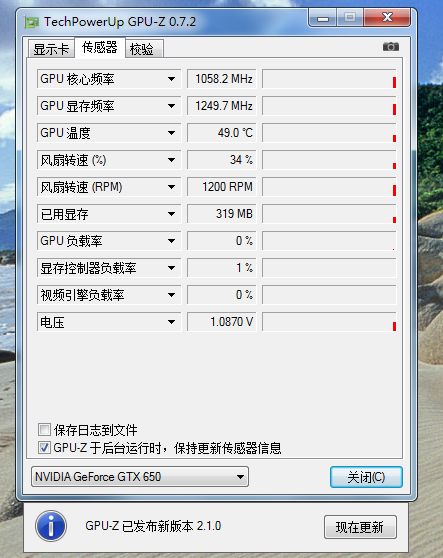The height and width of the screenshot is (558, 443).
Task: Minimize the GPU-Z window
Action: tap(323, 17)
